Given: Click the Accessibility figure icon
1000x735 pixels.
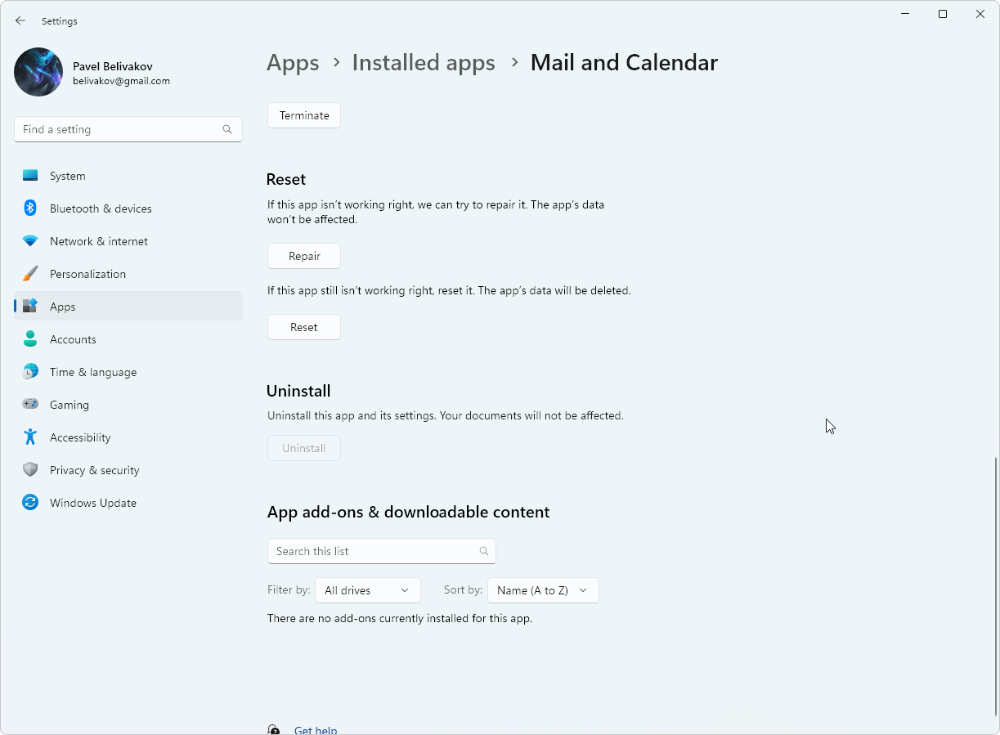Looking at the screenshot, I should 30,436.
